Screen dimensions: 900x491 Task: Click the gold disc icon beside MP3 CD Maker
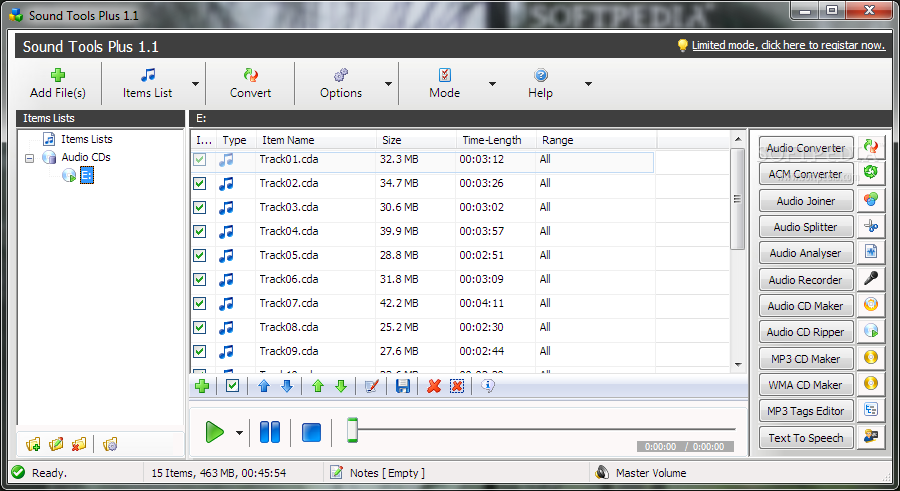tap(871, 358)
